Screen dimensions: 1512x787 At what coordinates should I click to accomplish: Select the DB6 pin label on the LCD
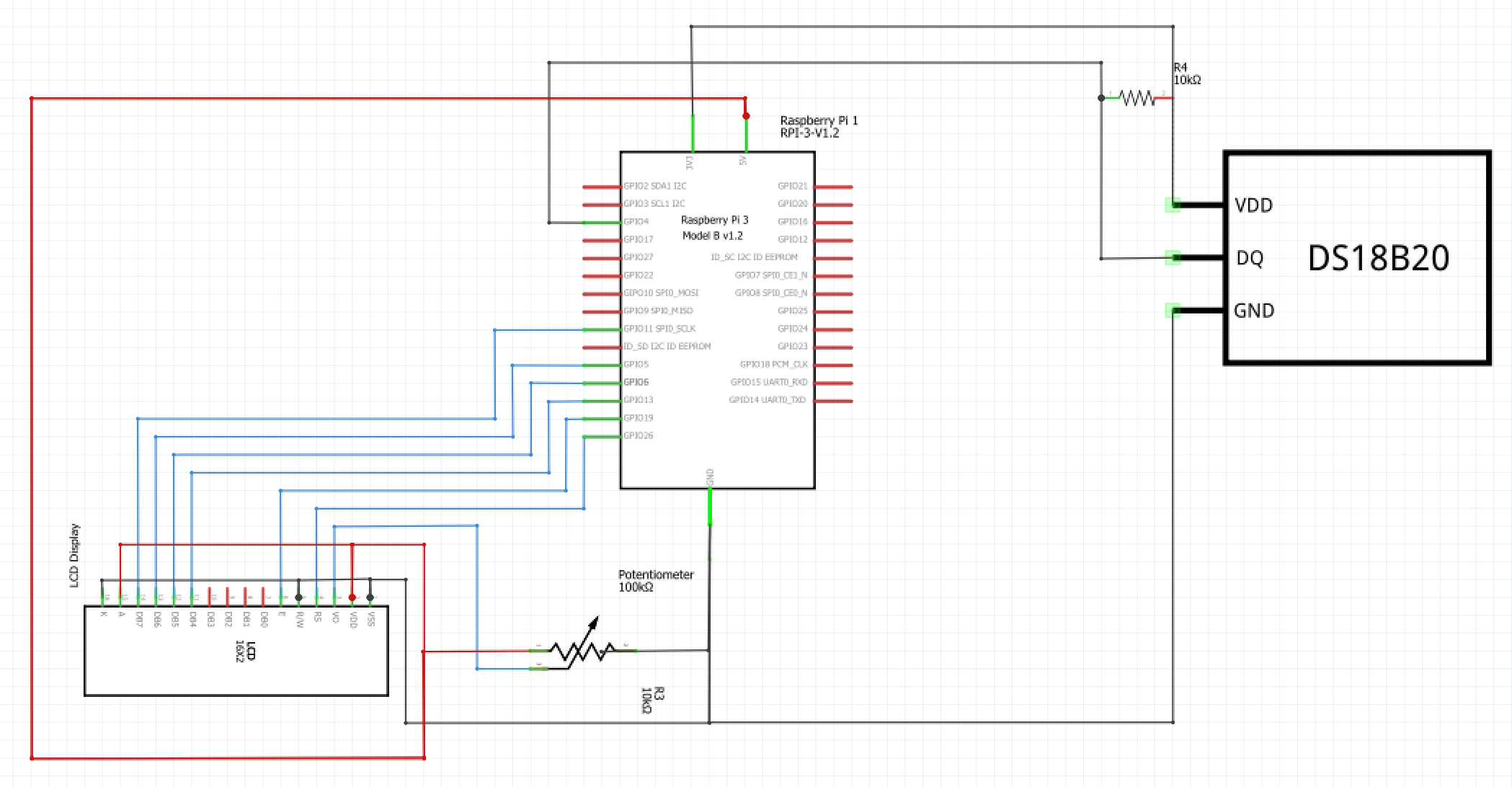tap(157, 619)
